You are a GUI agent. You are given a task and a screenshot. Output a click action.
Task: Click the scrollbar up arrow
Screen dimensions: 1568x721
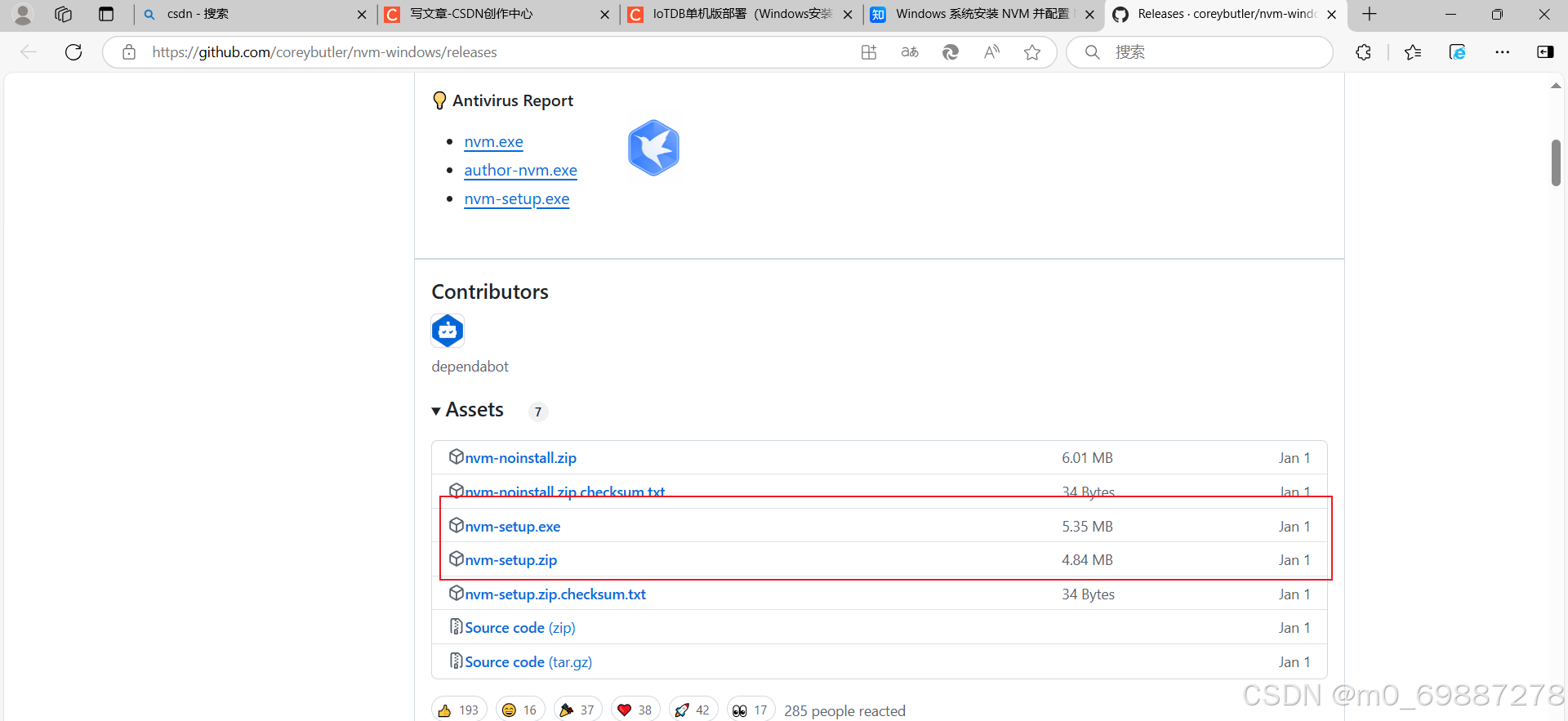click(x=1556, y=86)
